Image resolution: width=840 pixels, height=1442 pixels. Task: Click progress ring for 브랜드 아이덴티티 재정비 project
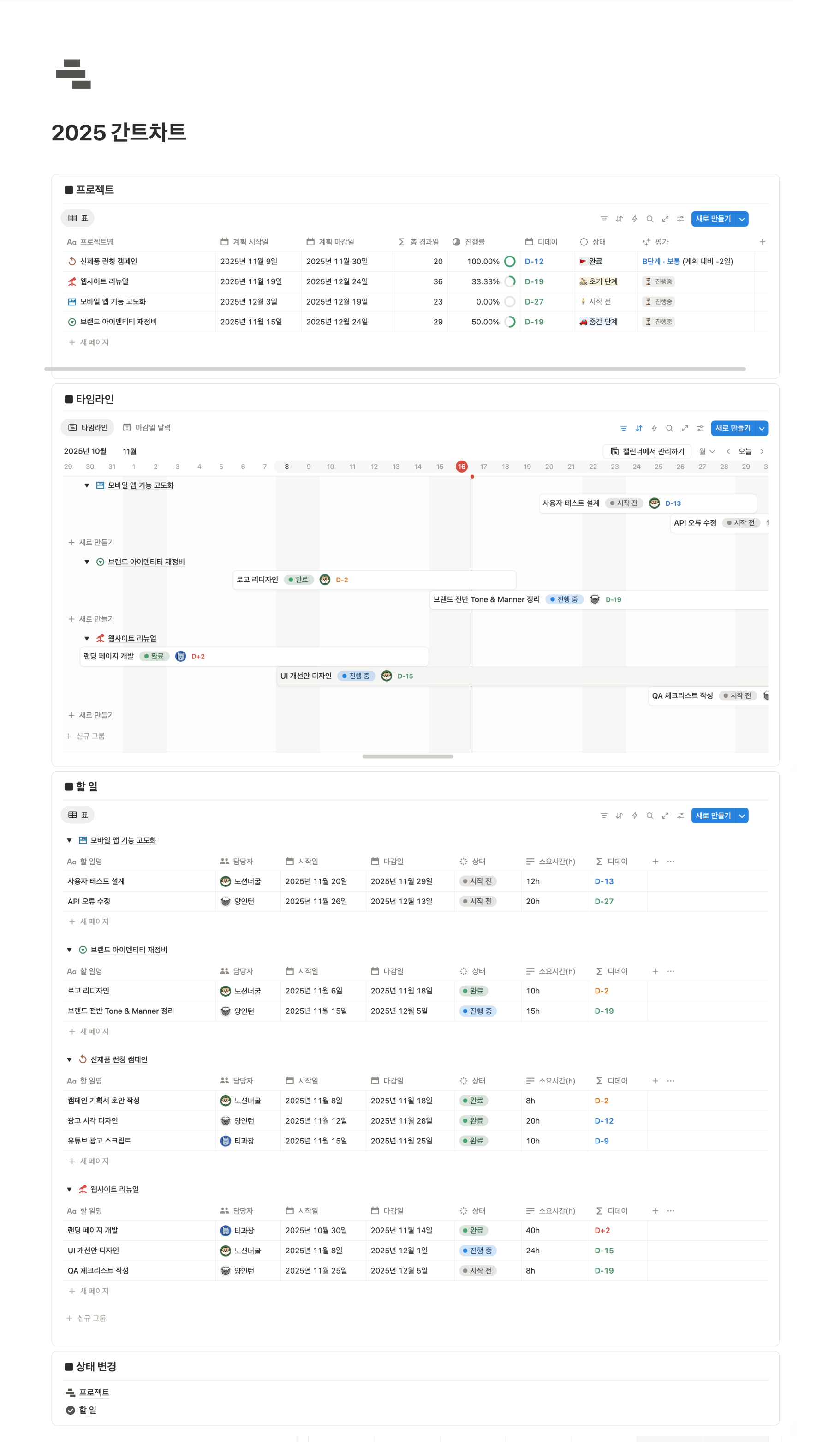point(510,322)
